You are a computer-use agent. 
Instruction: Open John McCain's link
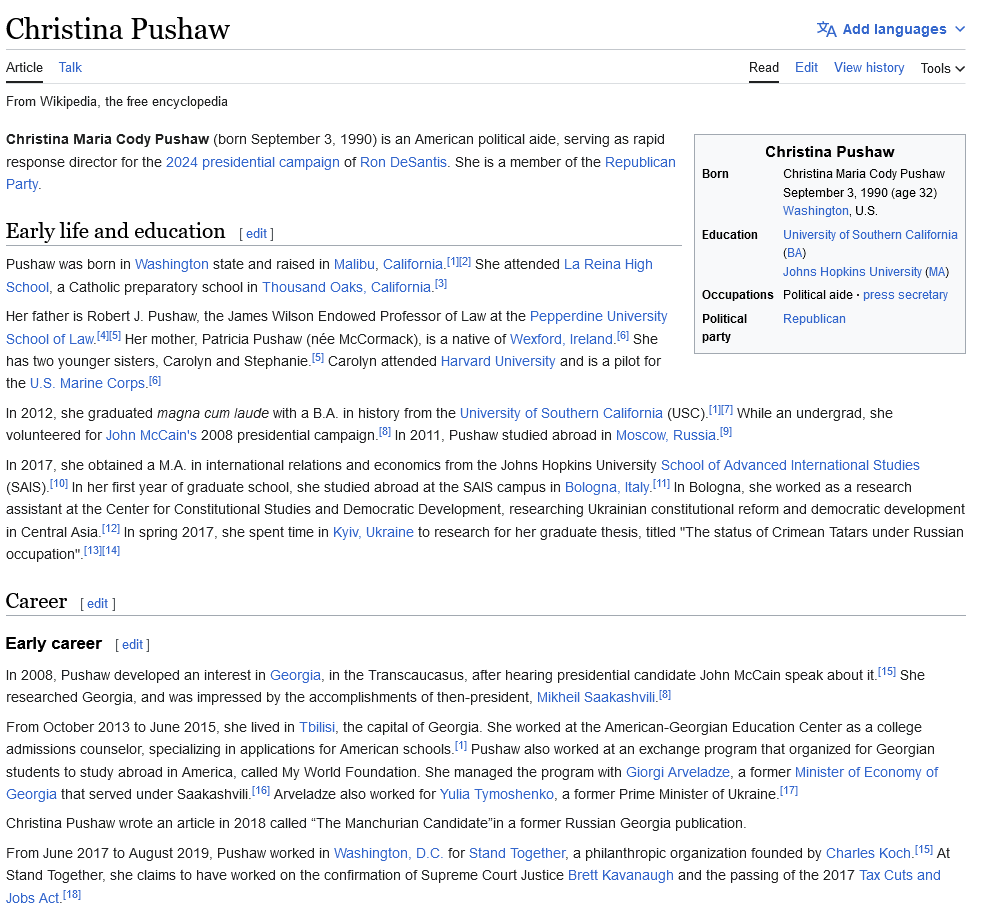click(x=151, y=435)
